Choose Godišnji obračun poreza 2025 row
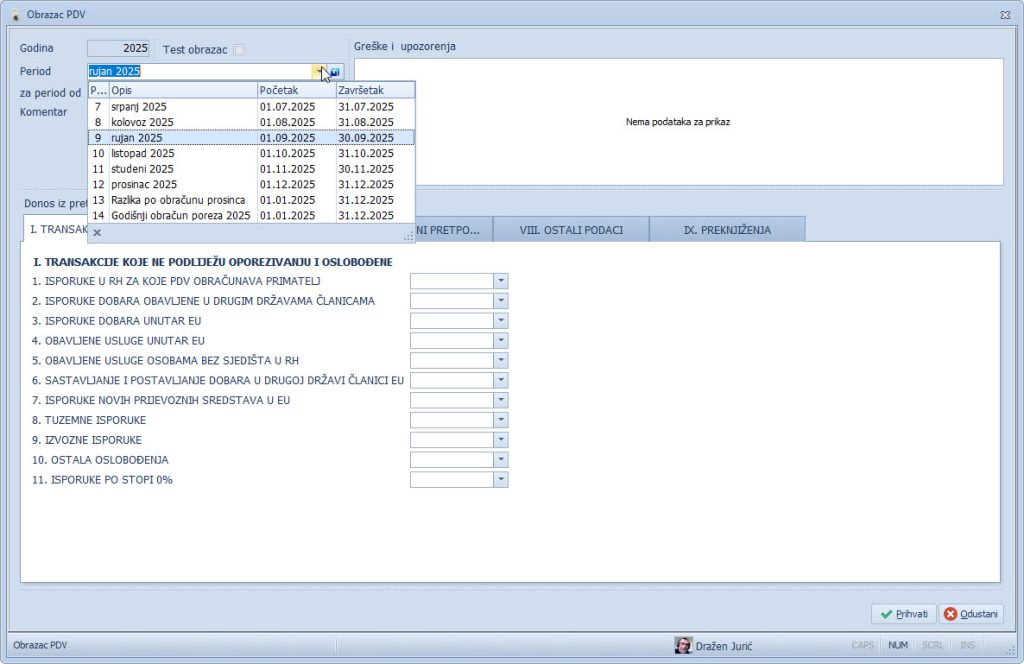 (181, 215)
